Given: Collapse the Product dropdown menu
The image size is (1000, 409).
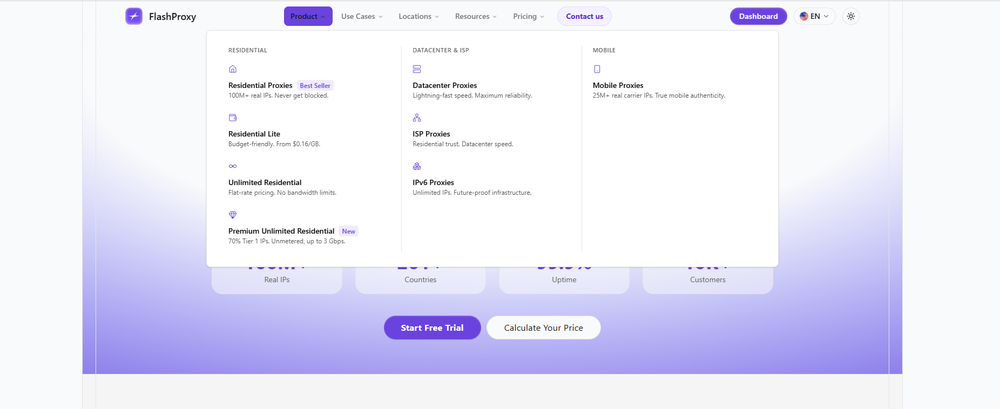Looking at the screenshot, I should pyautogui.click(x=308, y=17).
